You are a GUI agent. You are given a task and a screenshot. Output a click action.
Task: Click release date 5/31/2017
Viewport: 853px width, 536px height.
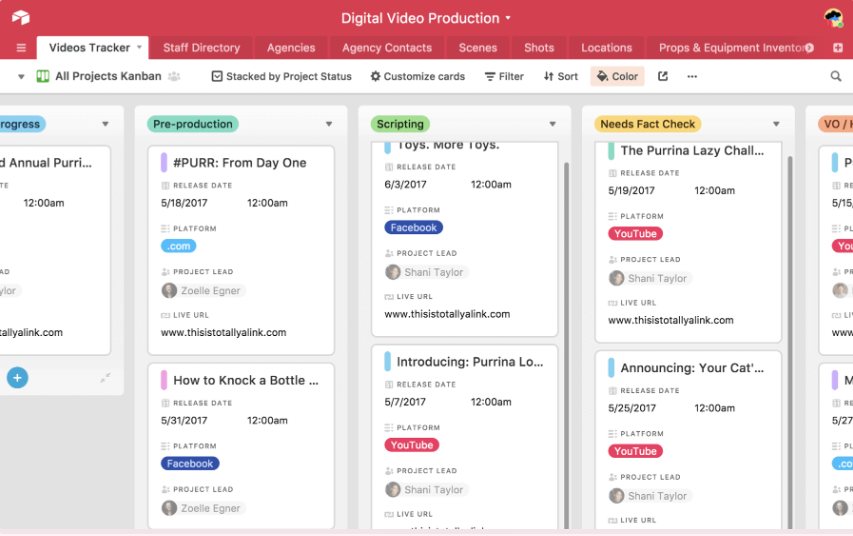[184, 421]
